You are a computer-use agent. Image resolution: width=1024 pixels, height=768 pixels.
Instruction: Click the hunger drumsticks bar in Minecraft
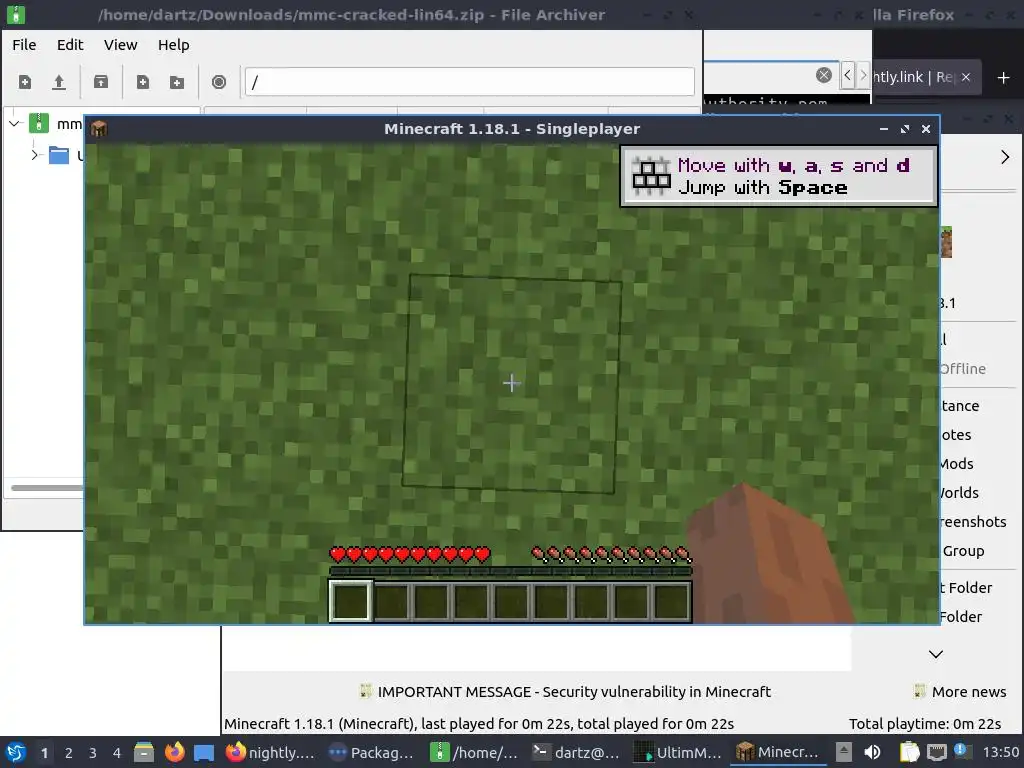[611, 555]
